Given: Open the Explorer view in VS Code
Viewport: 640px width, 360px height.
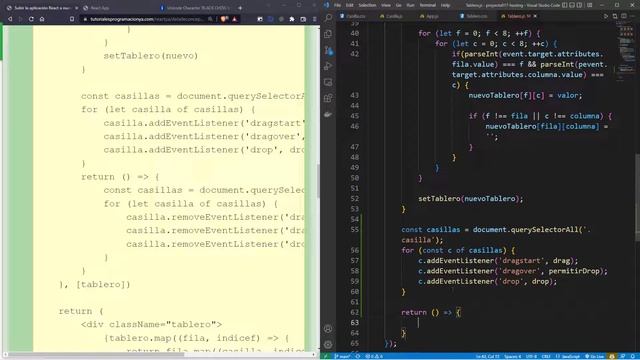Looking at the screenshot, I should [328, 34].
